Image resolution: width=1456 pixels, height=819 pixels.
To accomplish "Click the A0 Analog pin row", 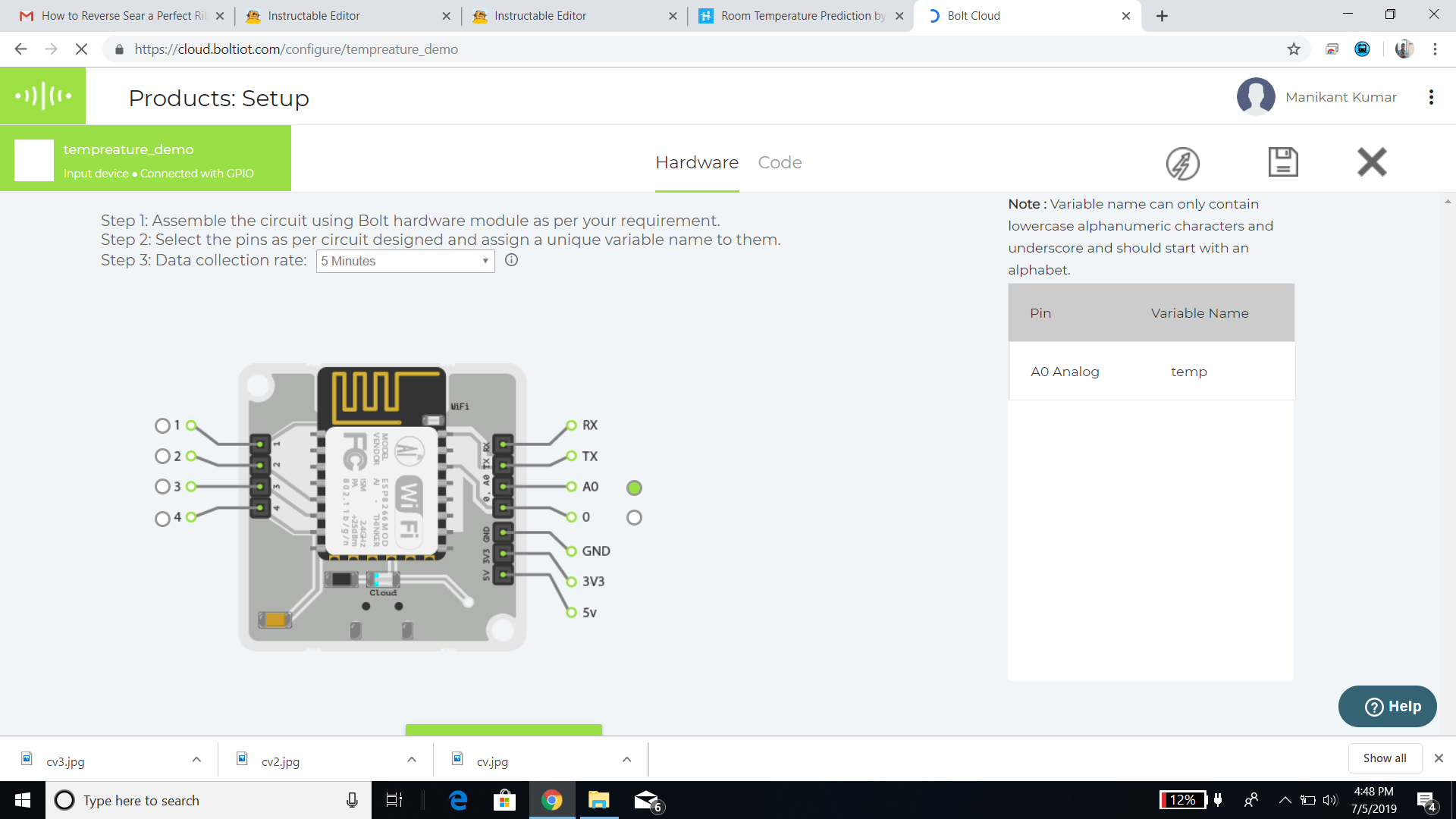I will point(1151,372).
